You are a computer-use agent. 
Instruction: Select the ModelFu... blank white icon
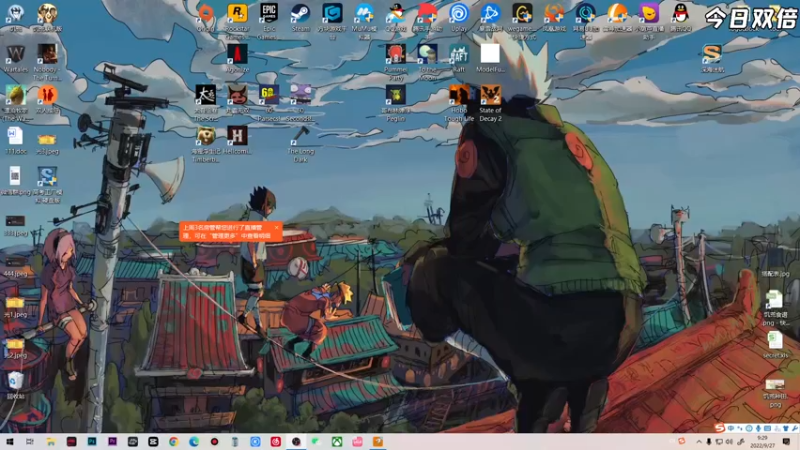tap(490, 54)
